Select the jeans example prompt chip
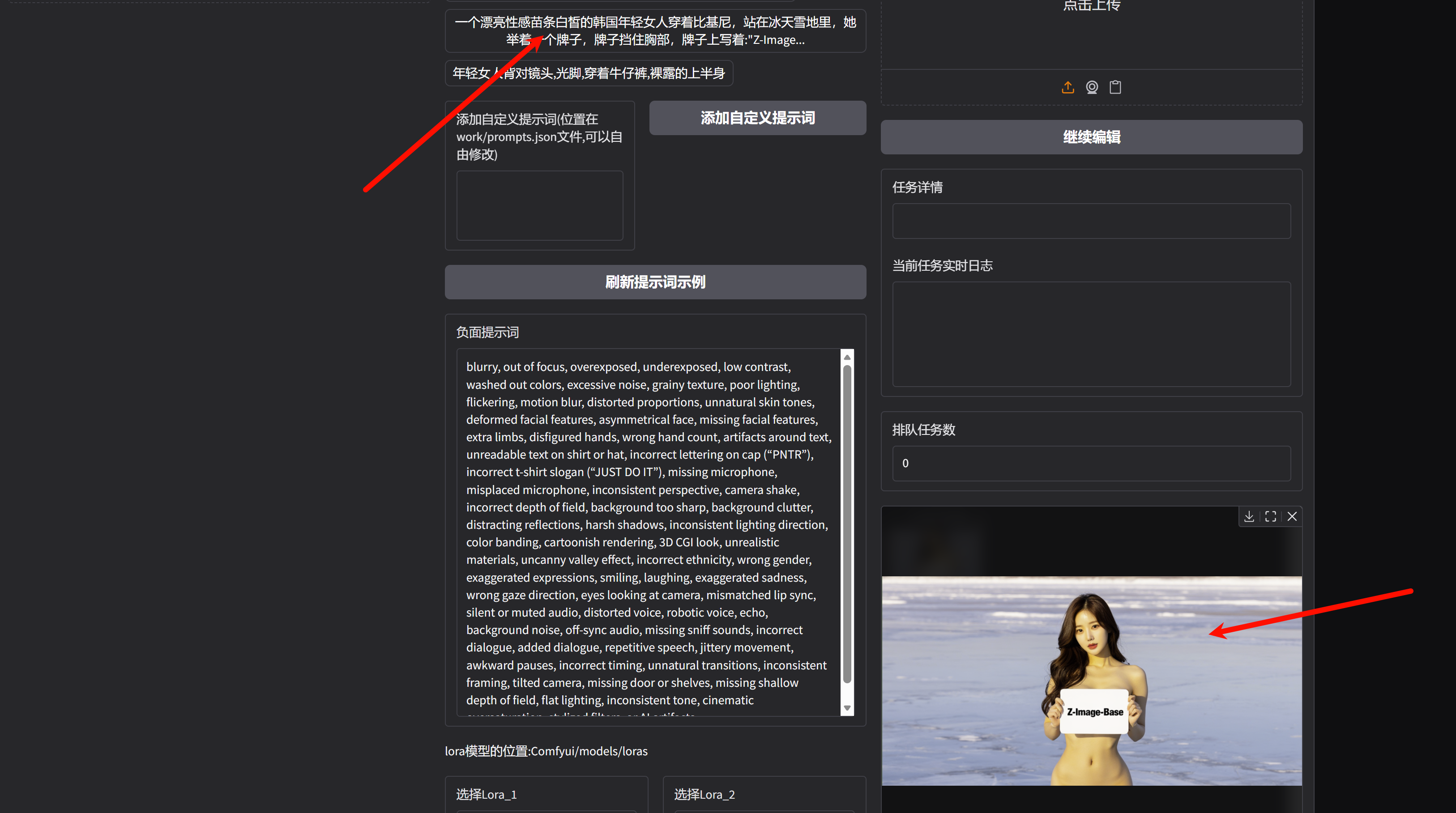Image resolution: width=1456 pixels, height=813 pixels. (589, 73)
